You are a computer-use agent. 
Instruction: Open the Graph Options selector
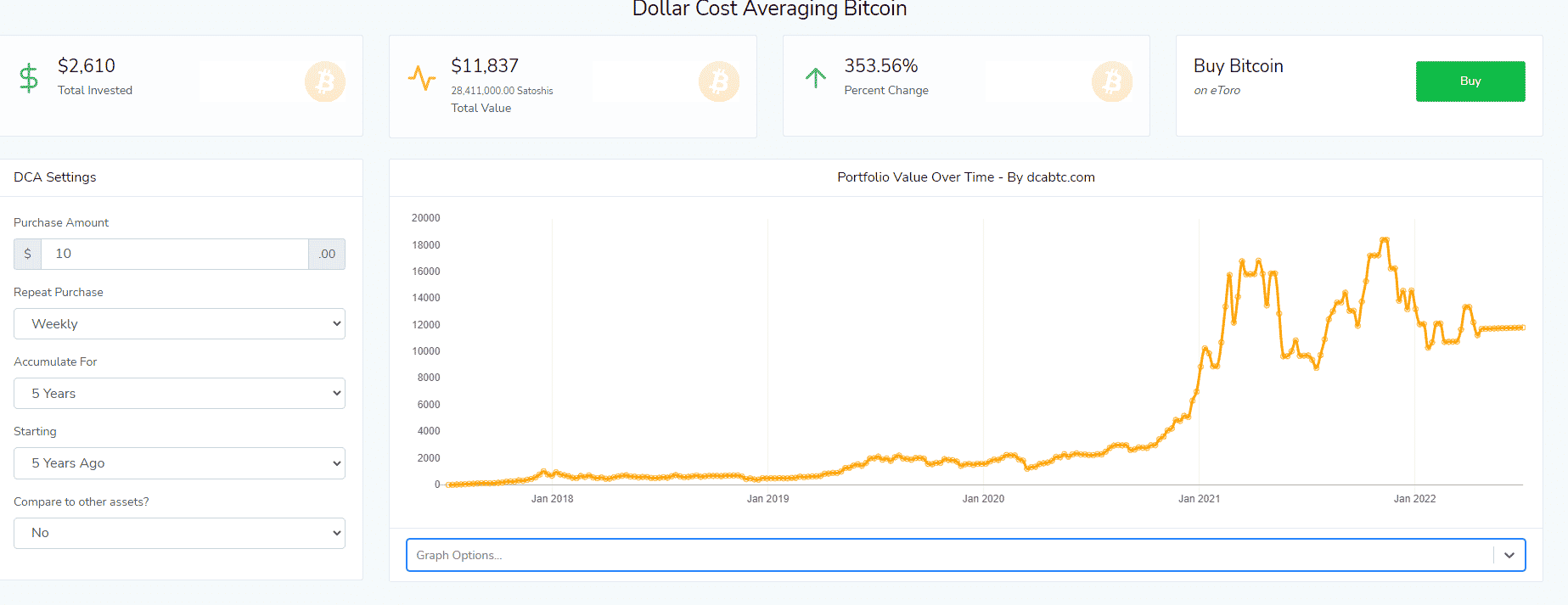point(949,555)
